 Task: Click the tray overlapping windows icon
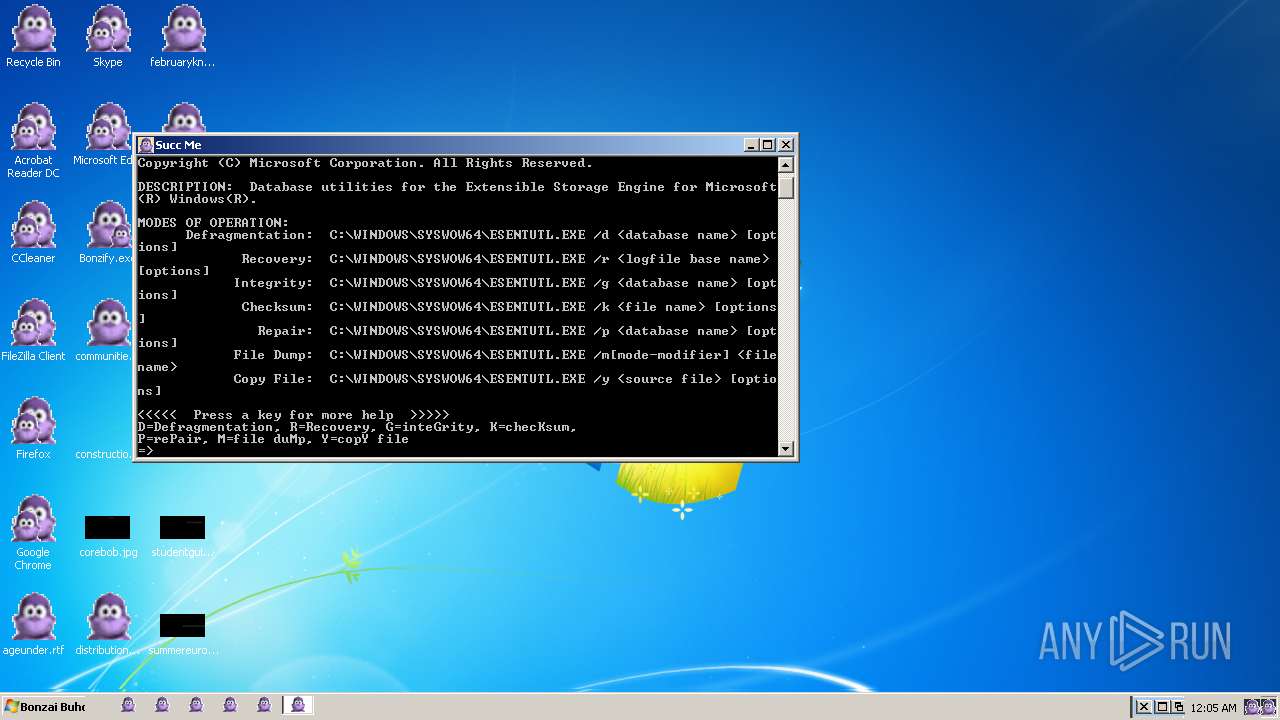(1177, 707)
